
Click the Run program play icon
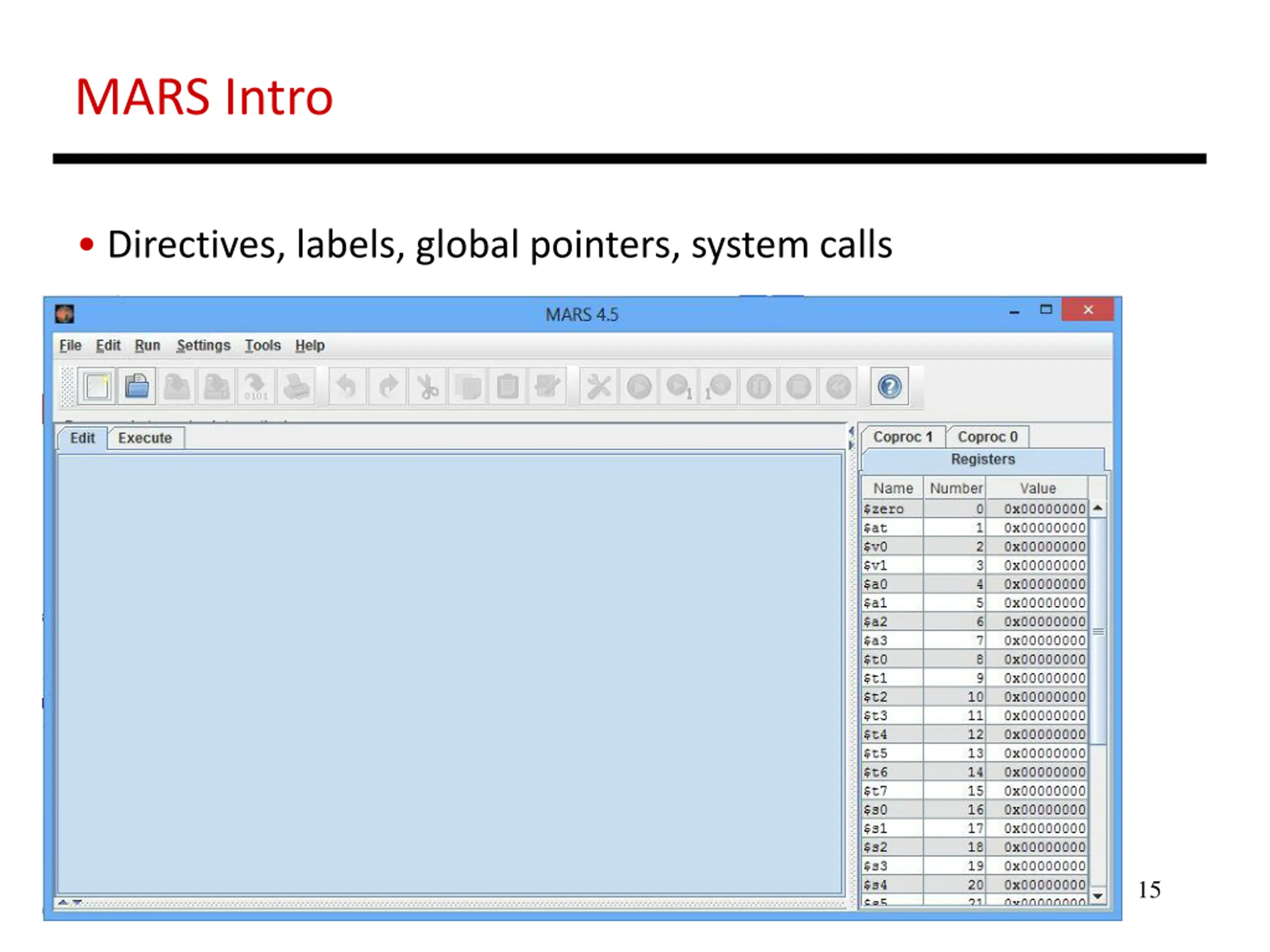pos(638,386)
